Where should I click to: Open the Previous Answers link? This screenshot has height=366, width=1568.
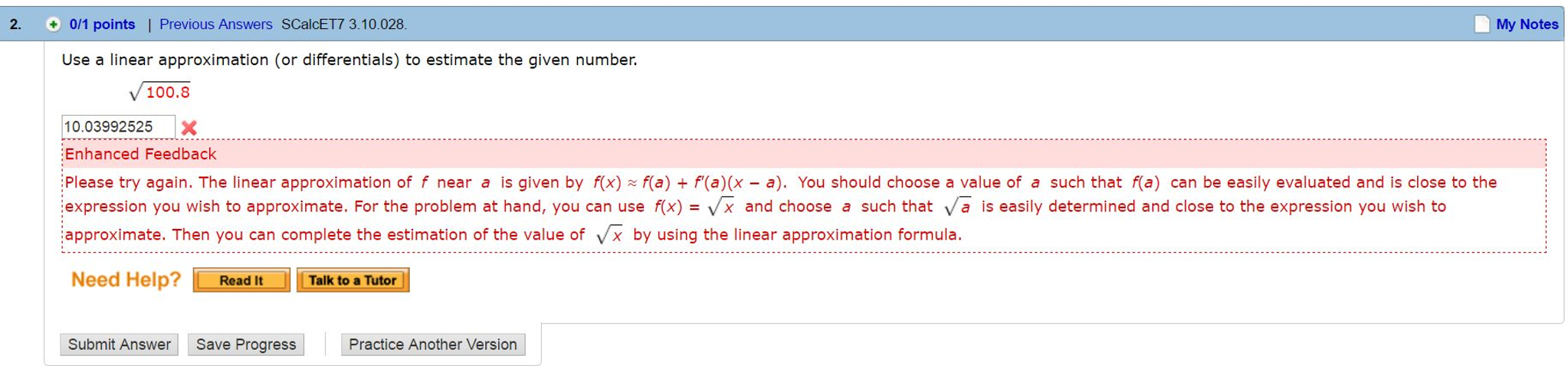point(215,25)
